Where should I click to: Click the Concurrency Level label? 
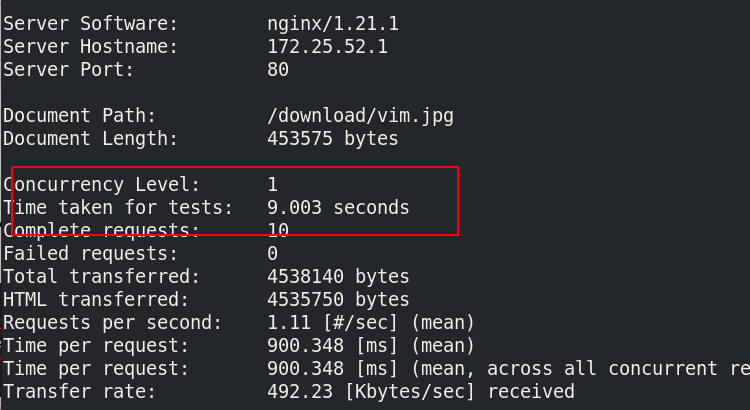coord(101,184)
